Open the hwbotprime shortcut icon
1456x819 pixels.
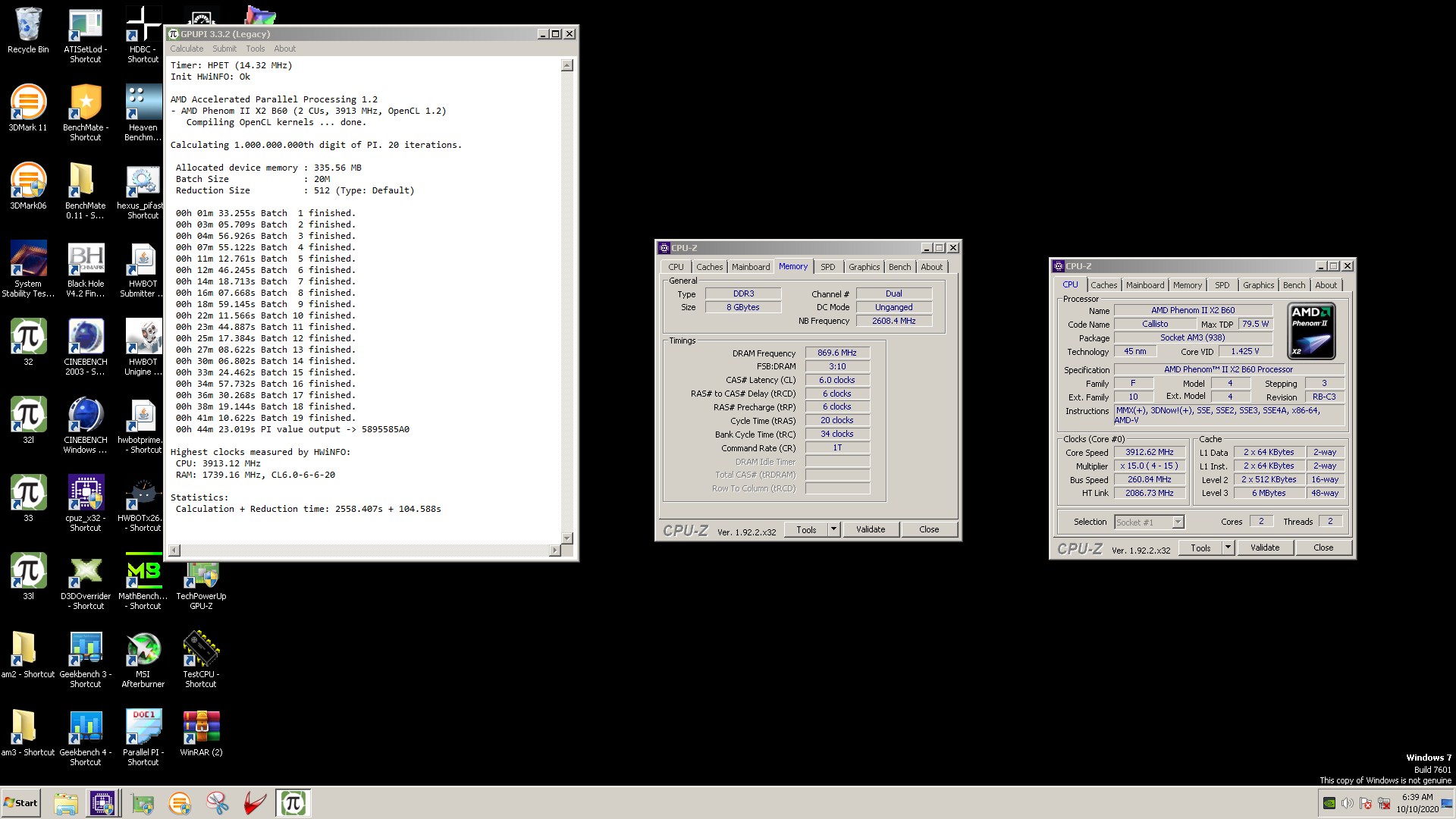click(143, 425)
